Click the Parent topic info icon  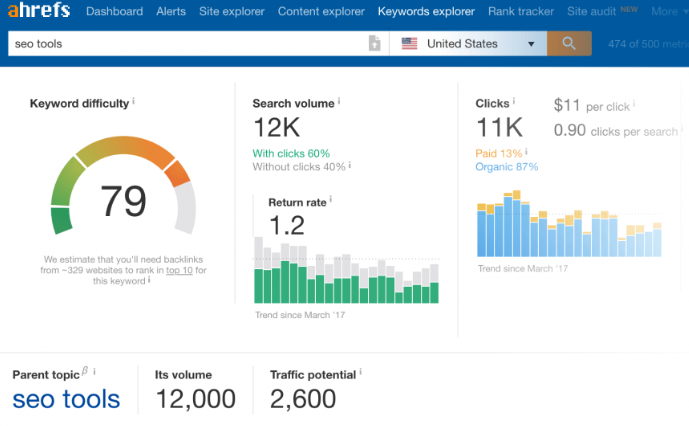(x=94, y=372)
